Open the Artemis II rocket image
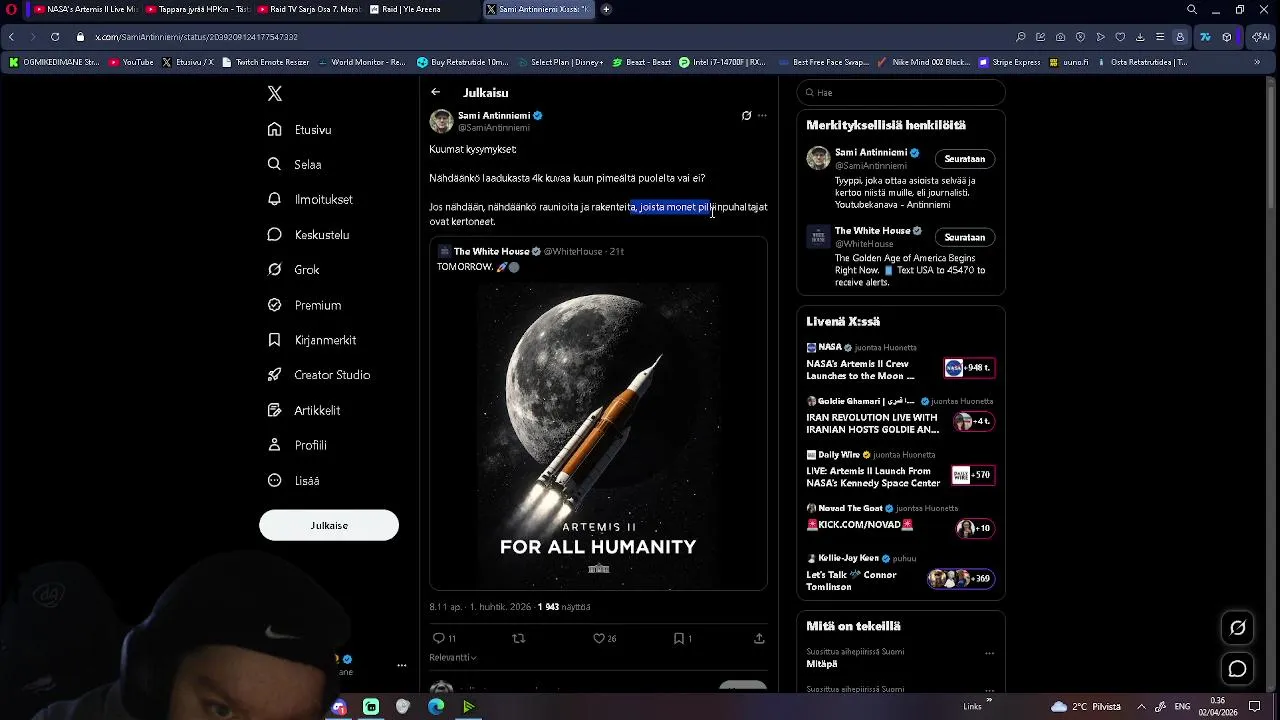The height and width of the screenshot is (720, 1280). (x=598, y=435)
